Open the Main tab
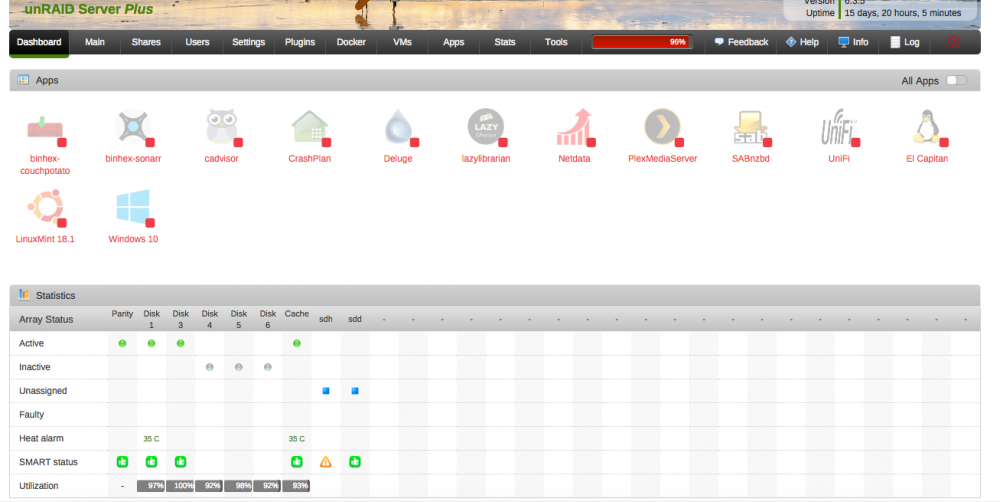 click(x=95, y=42)
